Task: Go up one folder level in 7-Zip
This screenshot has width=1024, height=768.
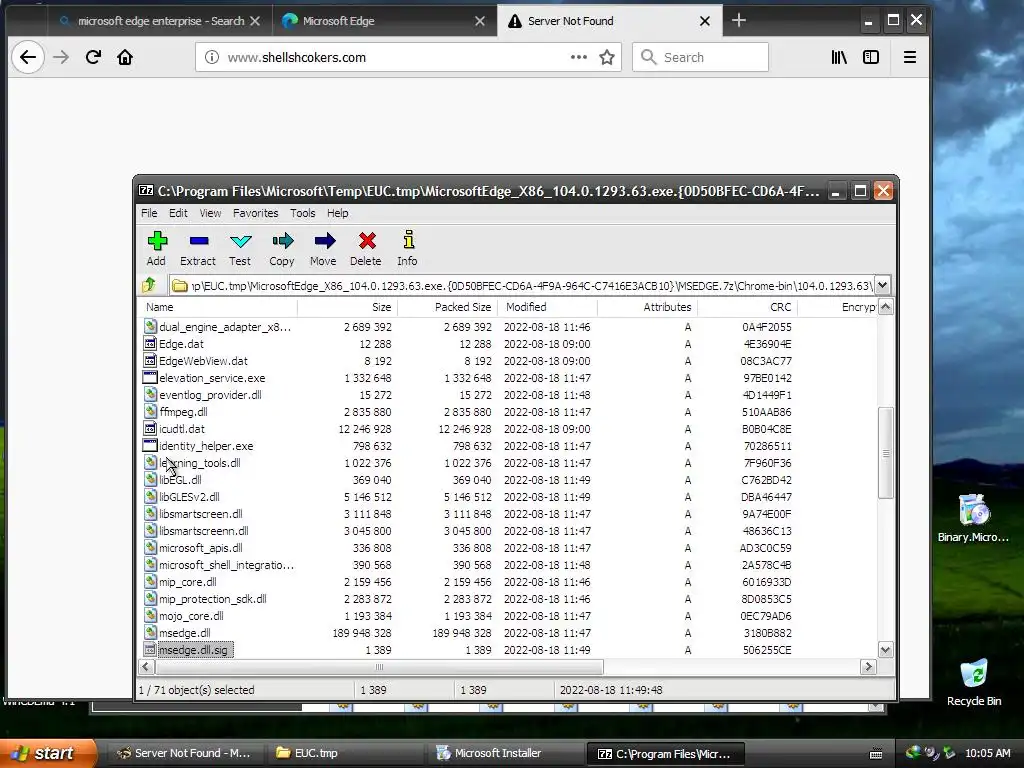Action: tap(150, 285)
